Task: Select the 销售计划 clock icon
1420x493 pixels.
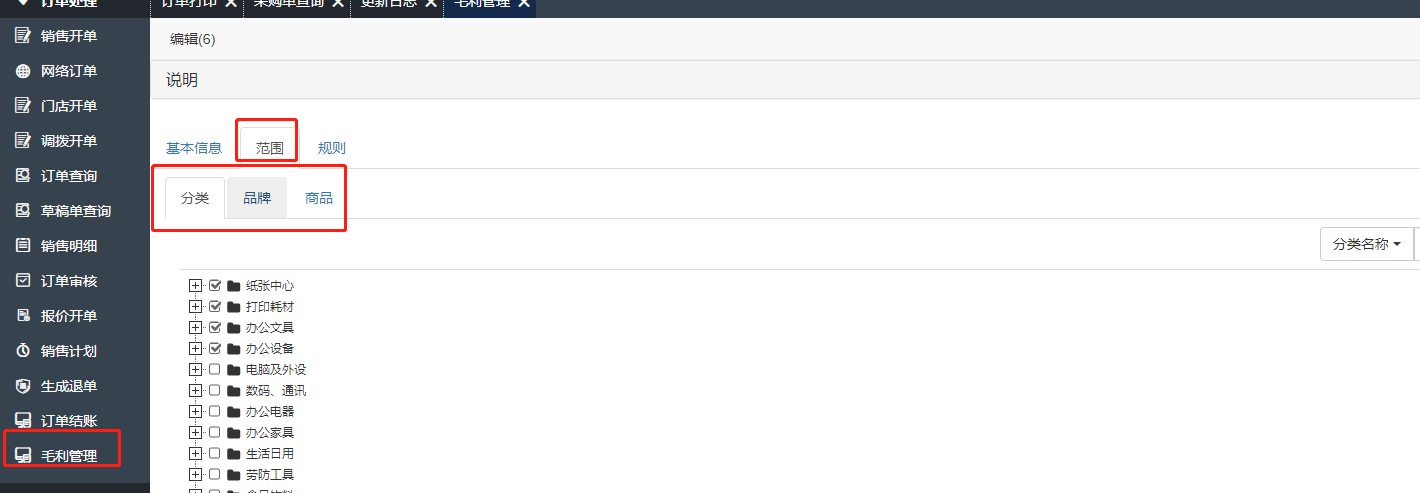Action: tap(23, 351)
